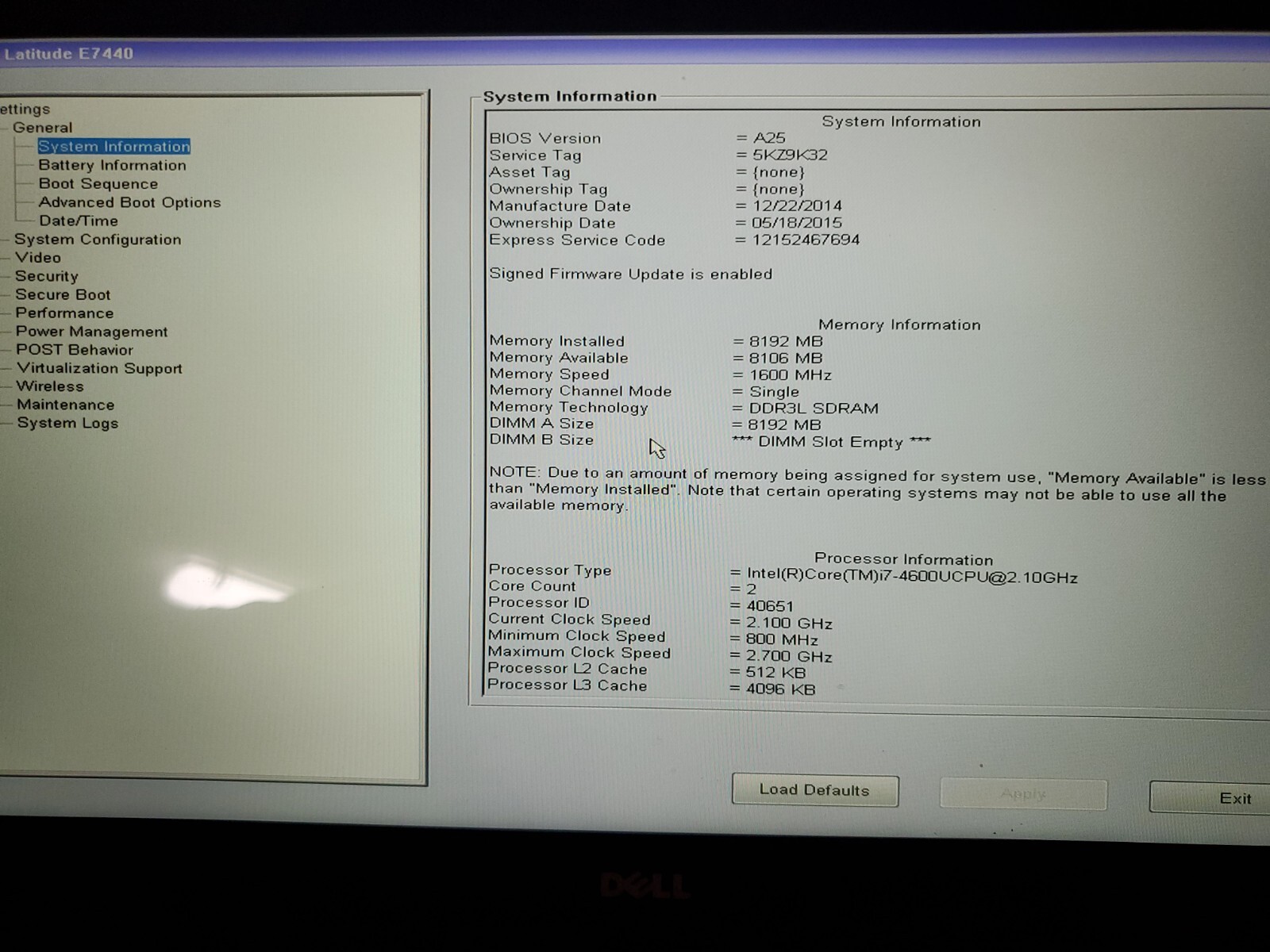This screenshot has height=952, width=1270.
Task: Collapse the General tree node
Action: [x=42, y=128]
